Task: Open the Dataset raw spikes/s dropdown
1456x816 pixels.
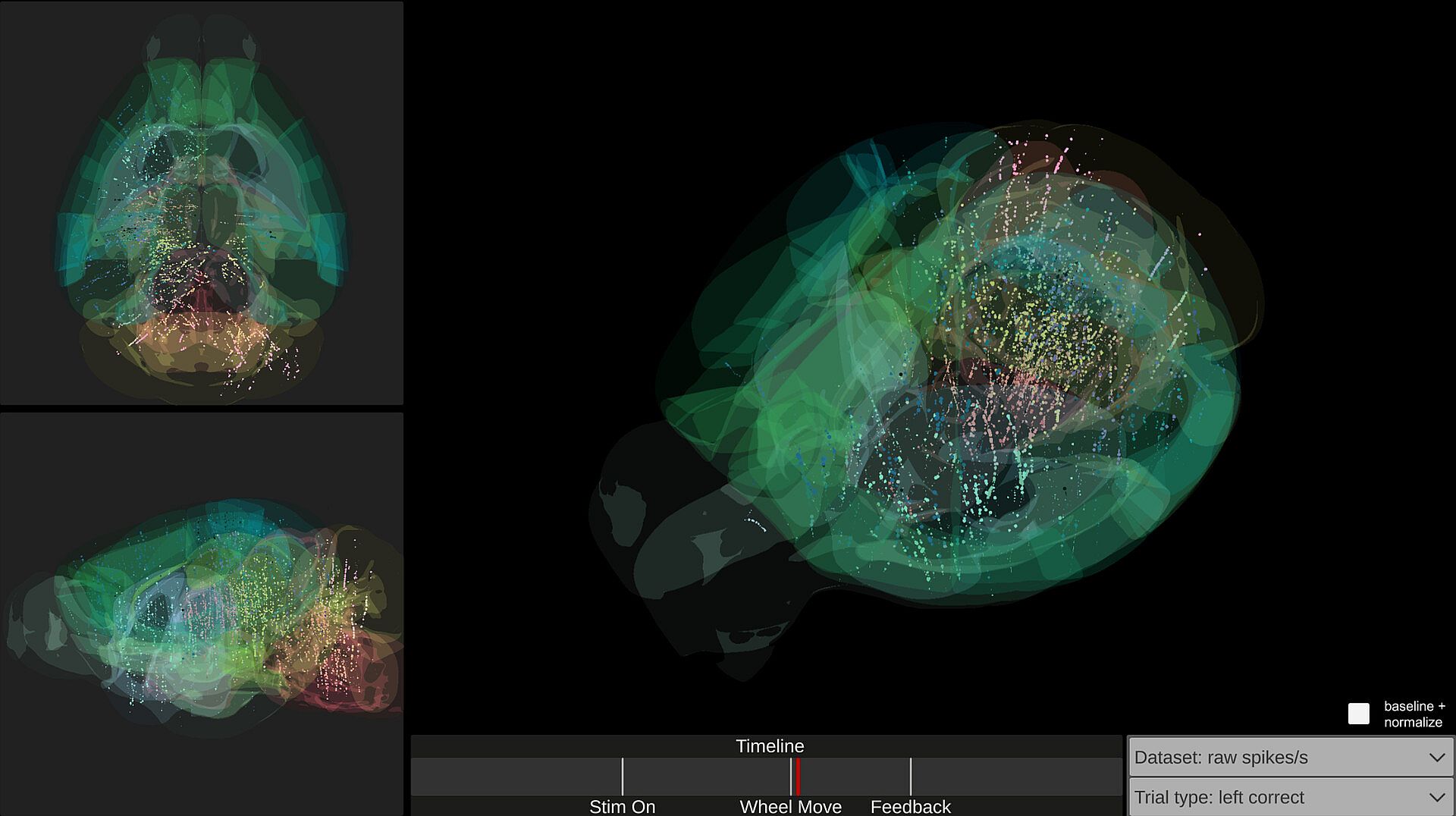Action: (1290, 757)
